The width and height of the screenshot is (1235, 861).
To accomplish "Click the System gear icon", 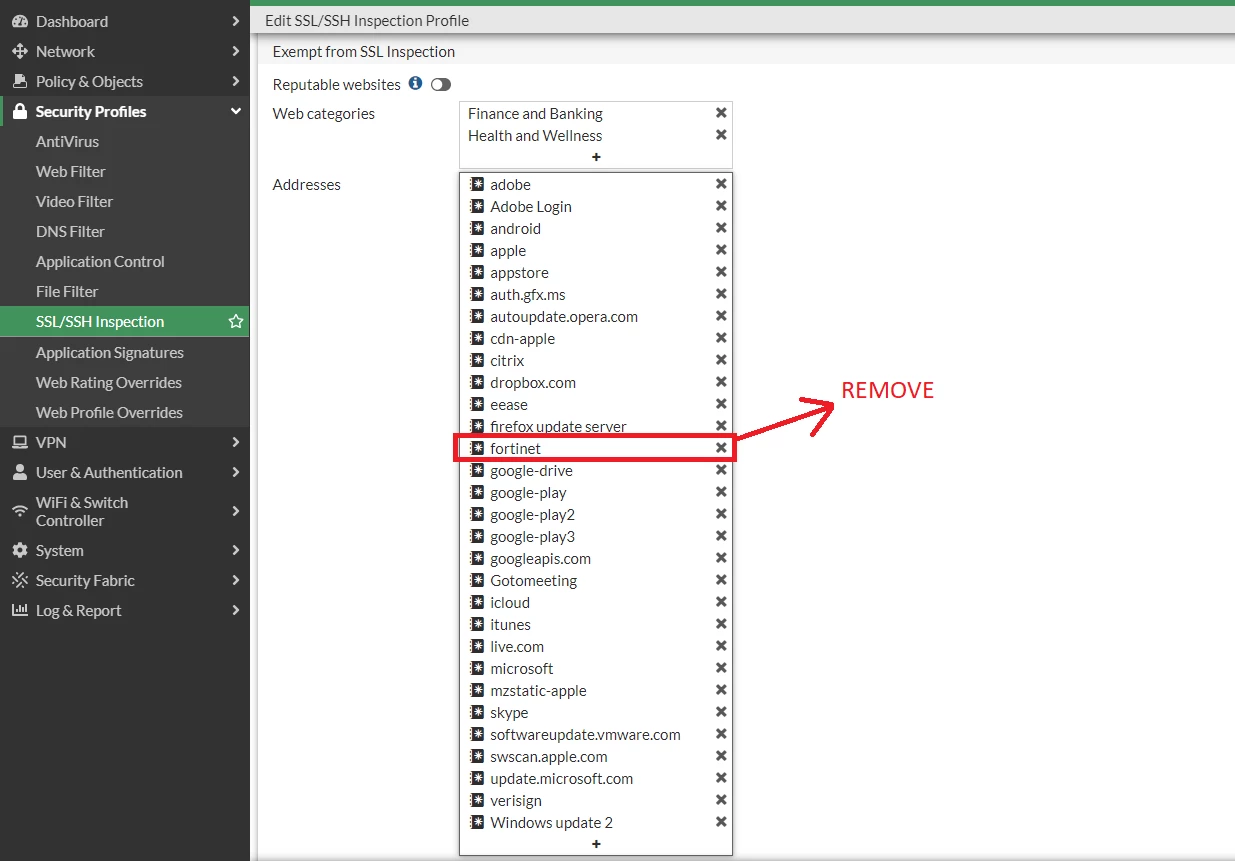I will pos(19,550).
